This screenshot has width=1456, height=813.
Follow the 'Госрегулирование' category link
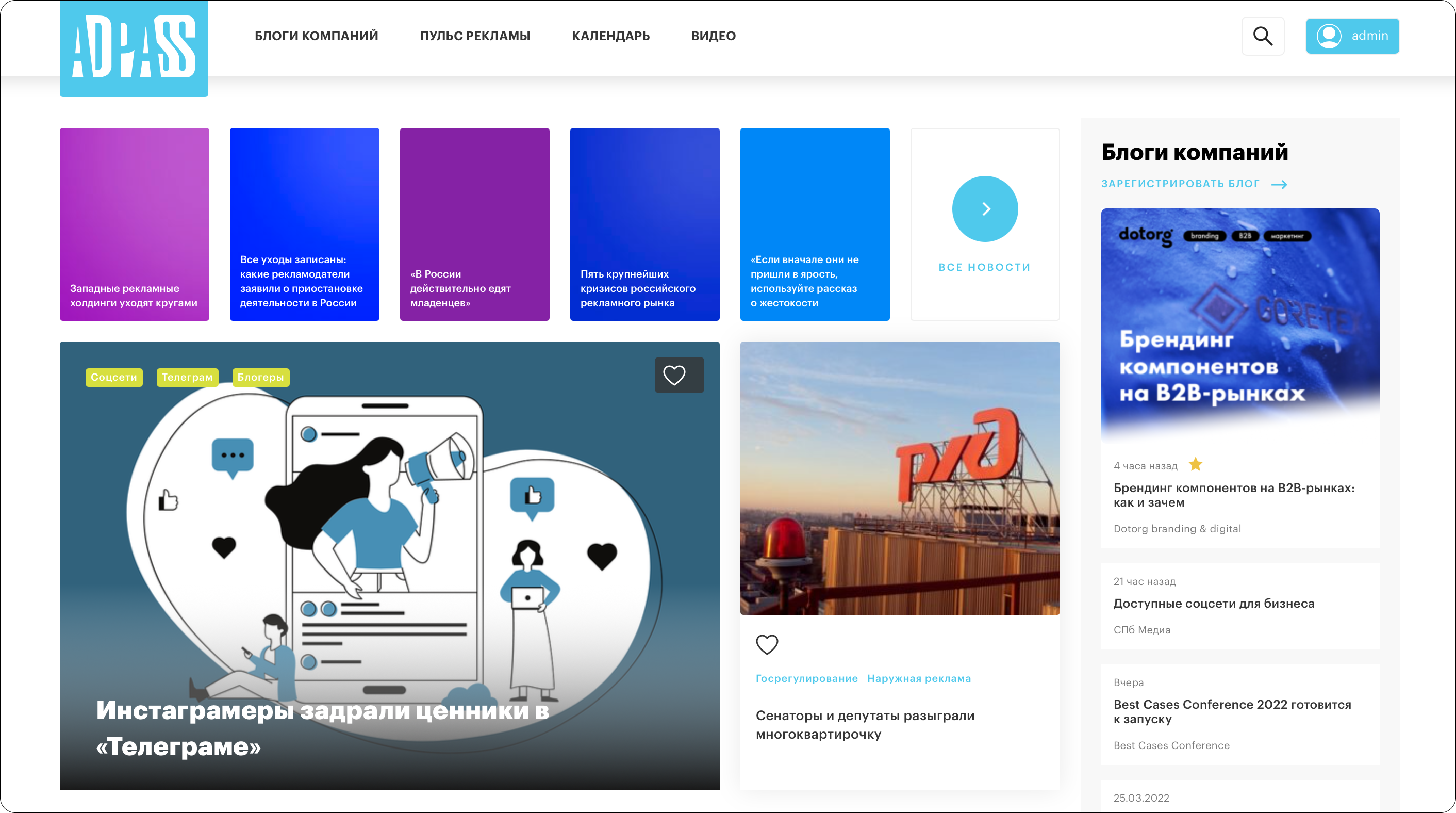806,678
